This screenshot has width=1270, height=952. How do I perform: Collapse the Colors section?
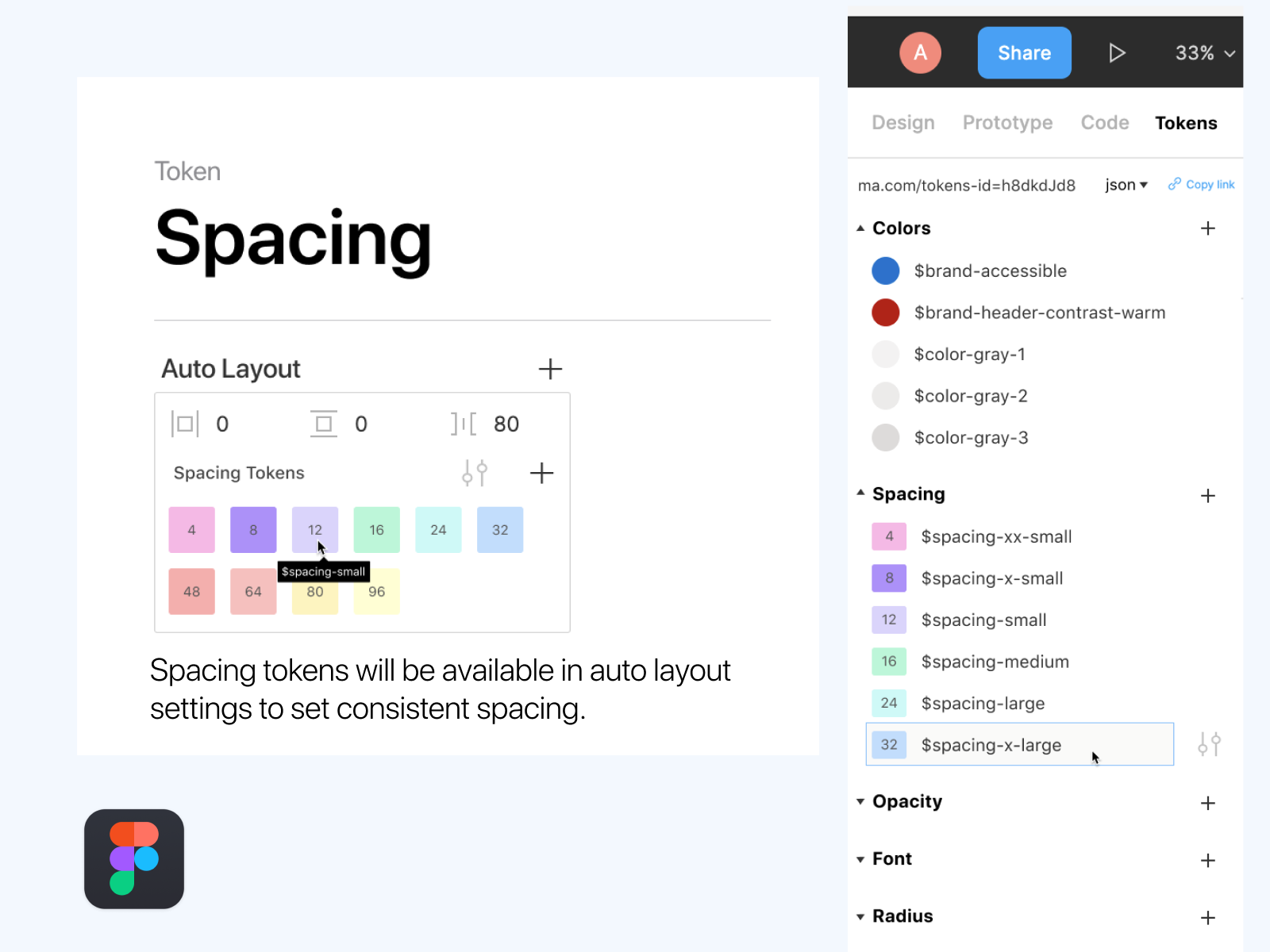(x=861, y=228)
